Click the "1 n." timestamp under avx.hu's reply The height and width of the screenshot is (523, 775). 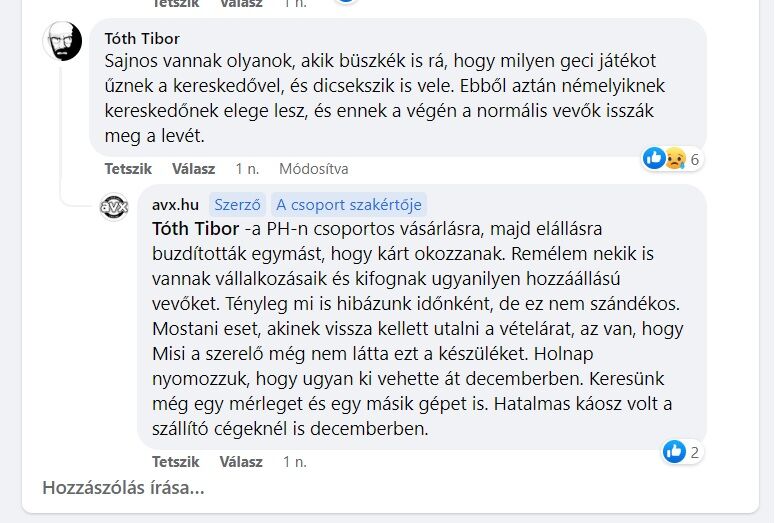pos(295,462)
